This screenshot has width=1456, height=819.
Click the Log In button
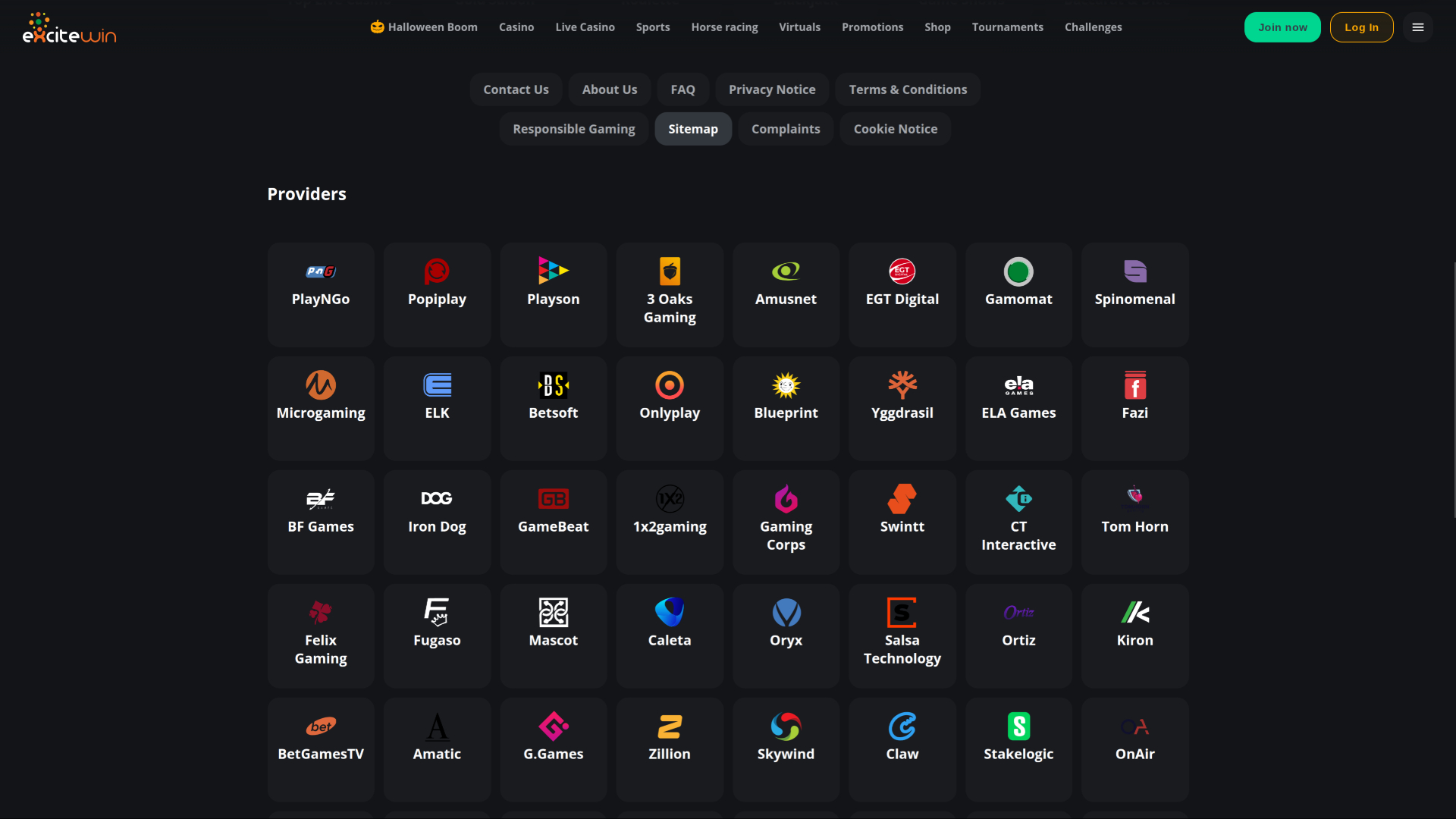click(1361, 27)
